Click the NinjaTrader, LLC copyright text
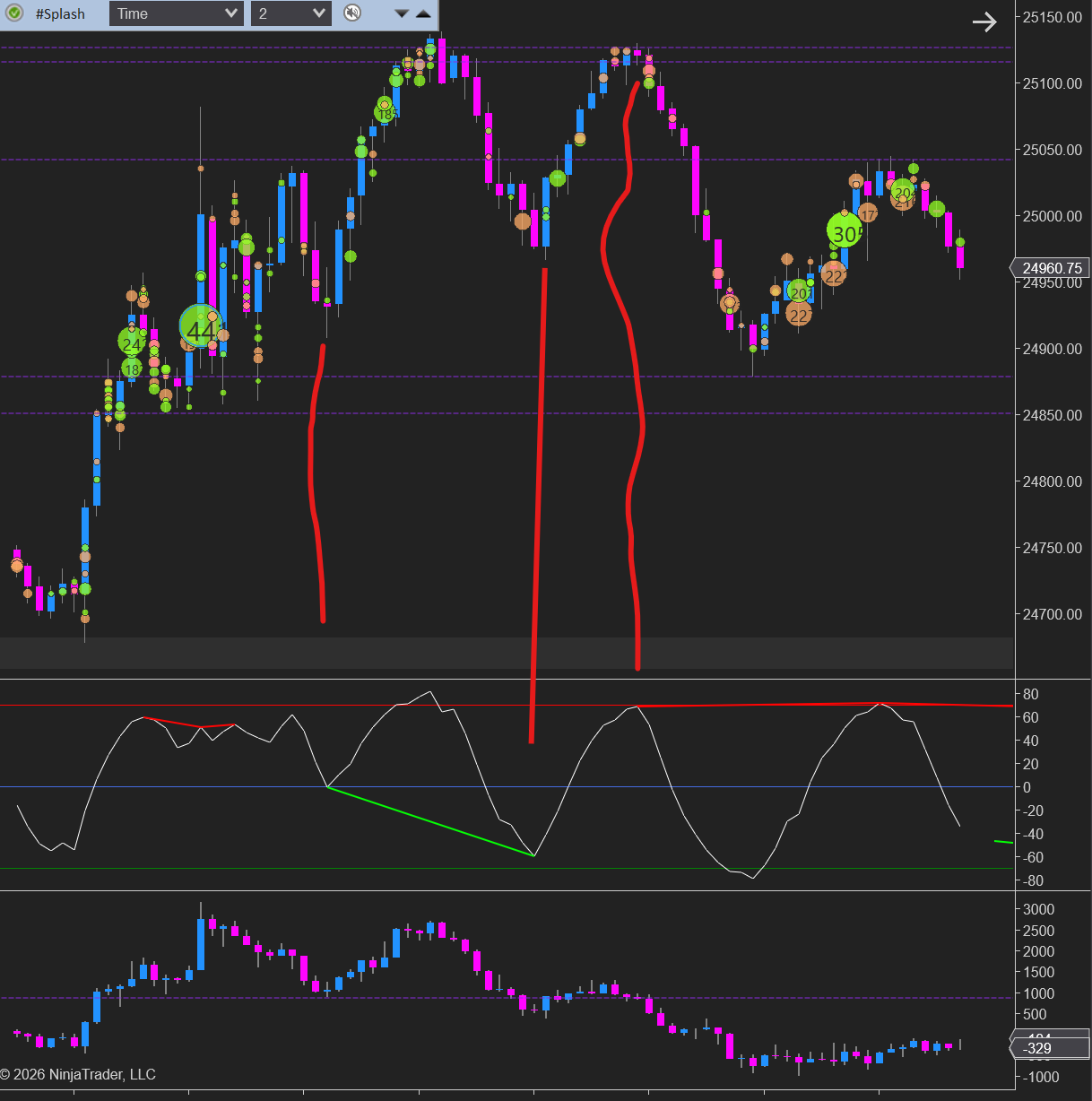Screen dimensions: 1092x1101 [78, 1074]
